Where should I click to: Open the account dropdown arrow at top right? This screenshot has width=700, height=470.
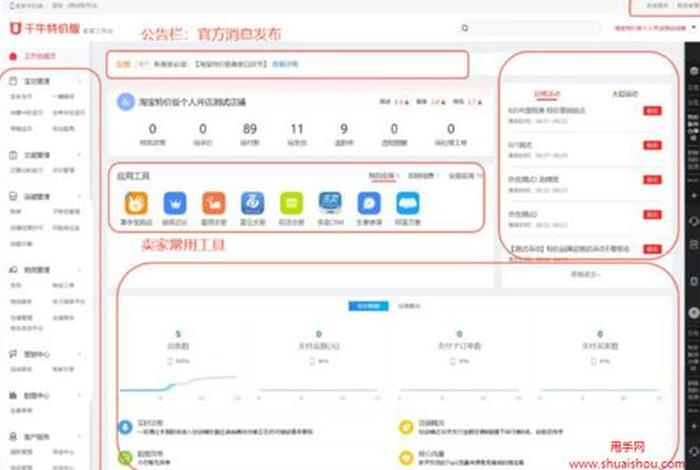click(694, 28)
